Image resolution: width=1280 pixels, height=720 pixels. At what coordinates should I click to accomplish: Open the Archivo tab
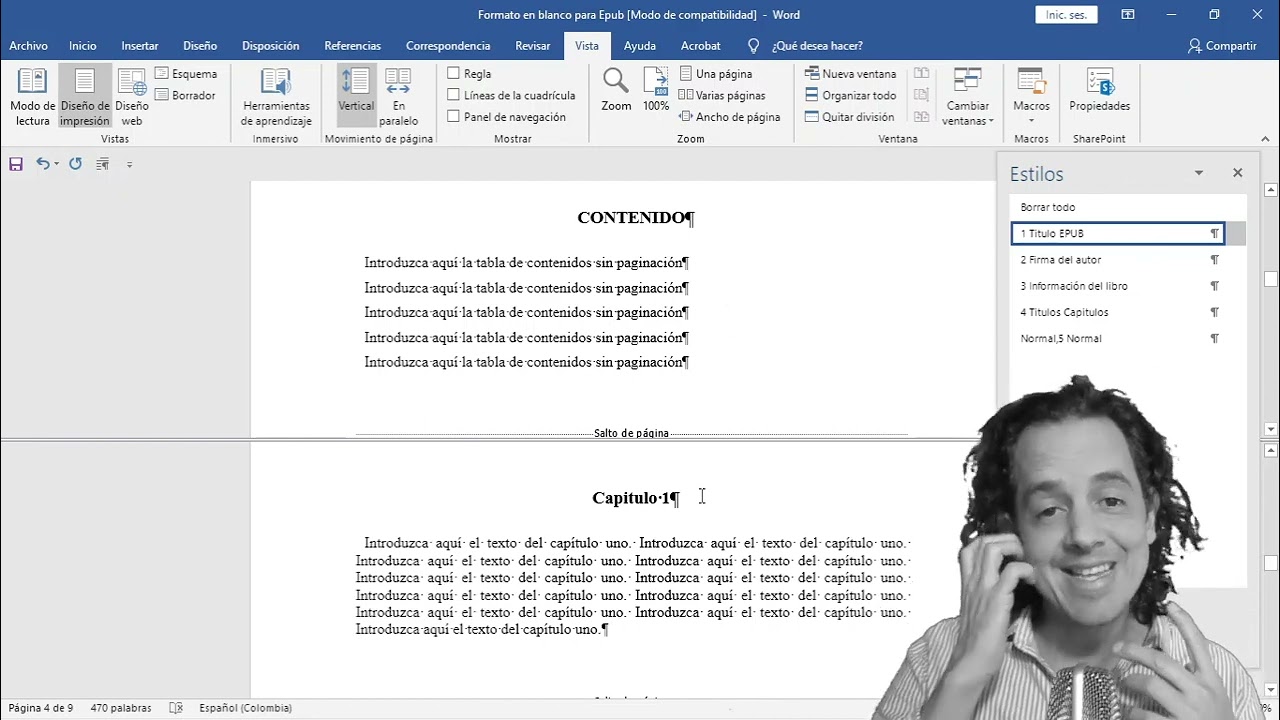pos(28,46)
